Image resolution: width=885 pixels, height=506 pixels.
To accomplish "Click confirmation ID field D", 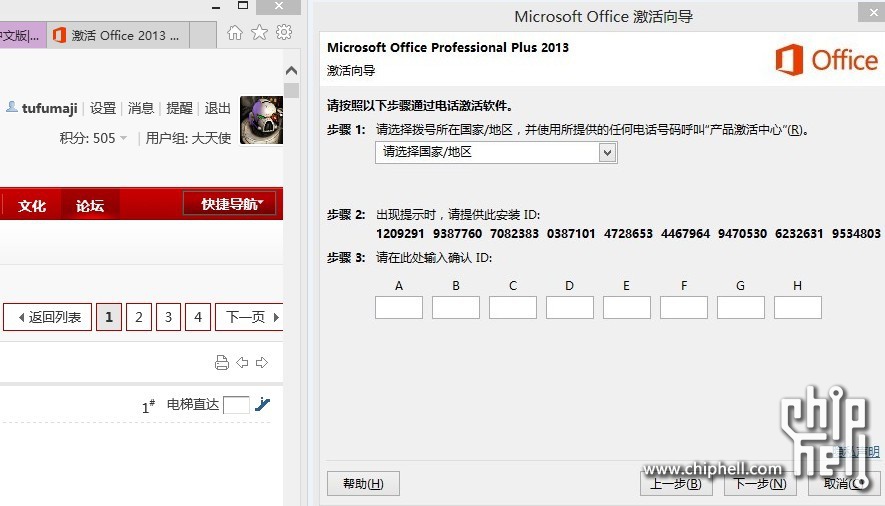I will tap(570, 307).
